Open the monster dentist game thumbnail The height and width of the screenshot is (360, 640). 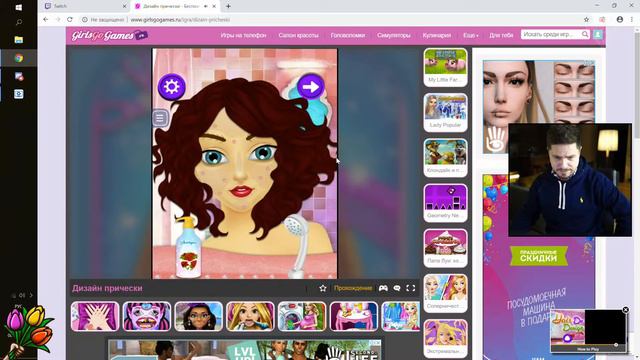point(147,316)
